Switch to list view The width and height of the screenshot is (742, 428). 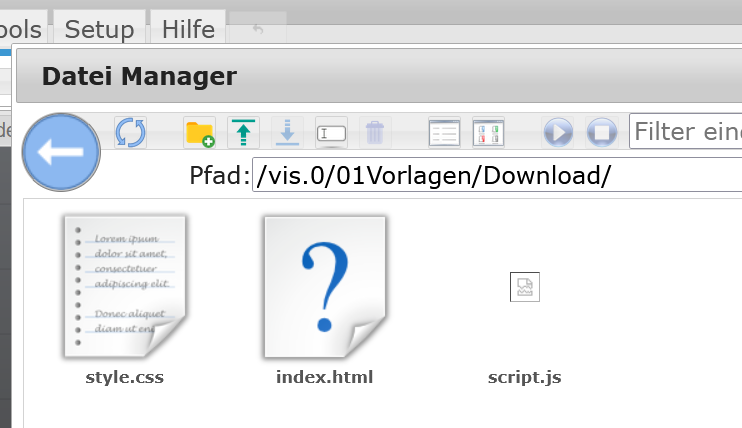443,132
